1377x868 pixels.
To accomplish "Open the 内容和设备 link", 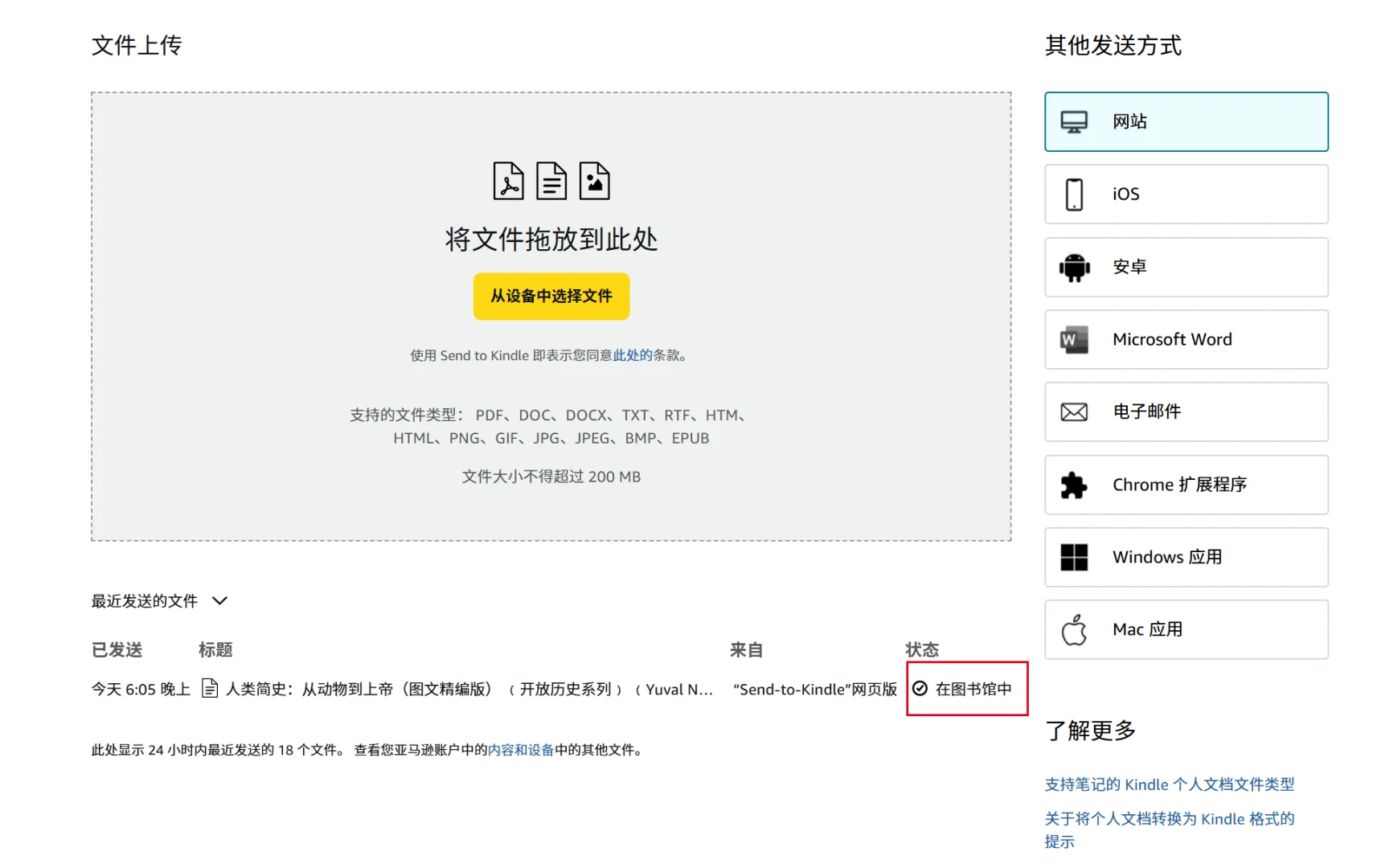I will [521, 750].
